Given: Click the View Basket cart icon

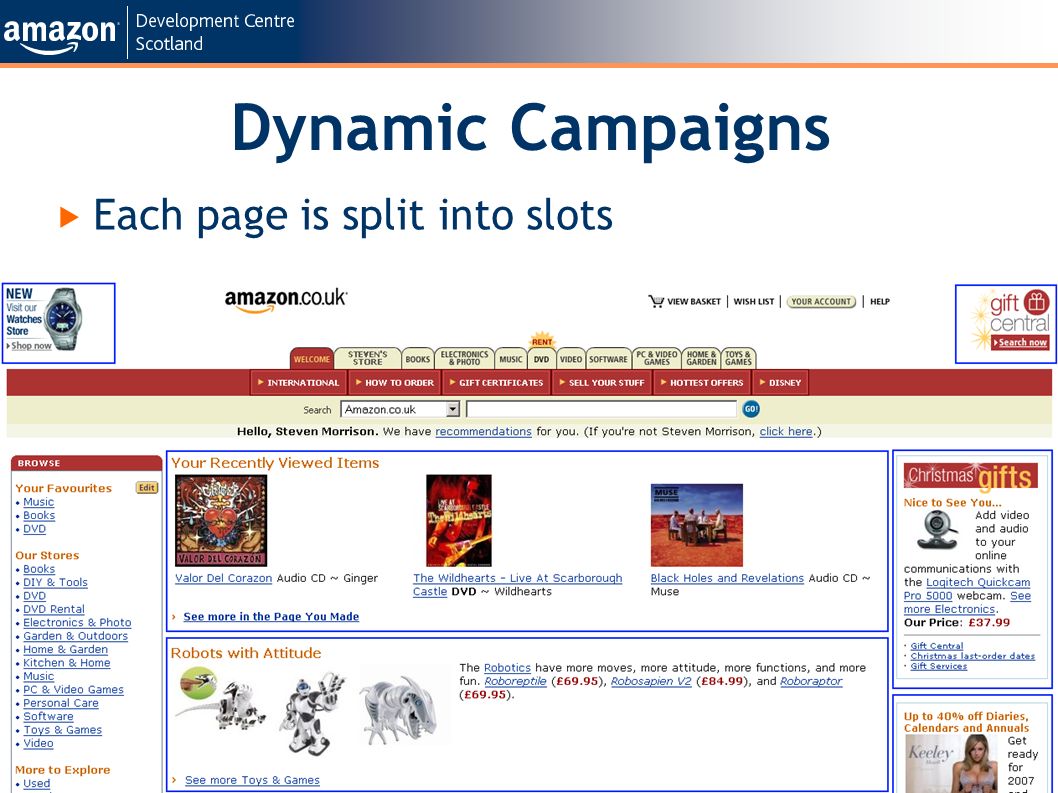Looking at the screenshot, I should 655,301.
